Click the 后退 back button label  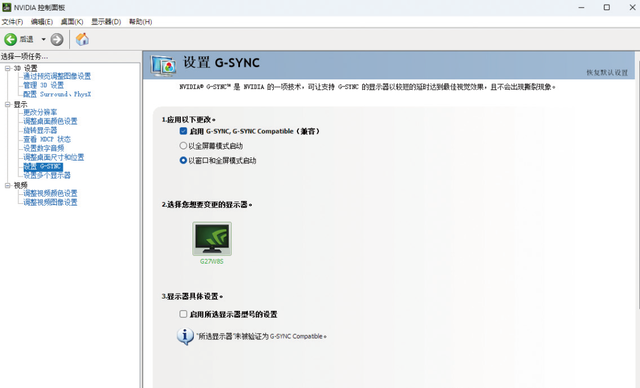point(26,39)
